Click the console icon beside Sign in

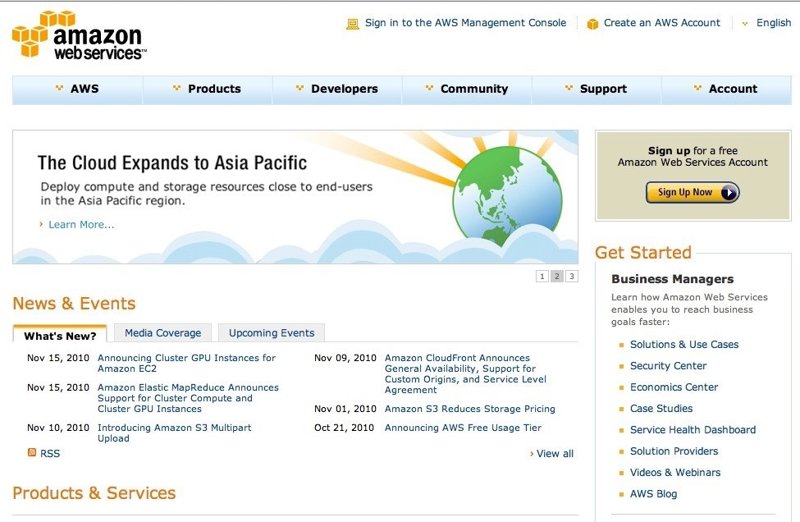[352, 23]
